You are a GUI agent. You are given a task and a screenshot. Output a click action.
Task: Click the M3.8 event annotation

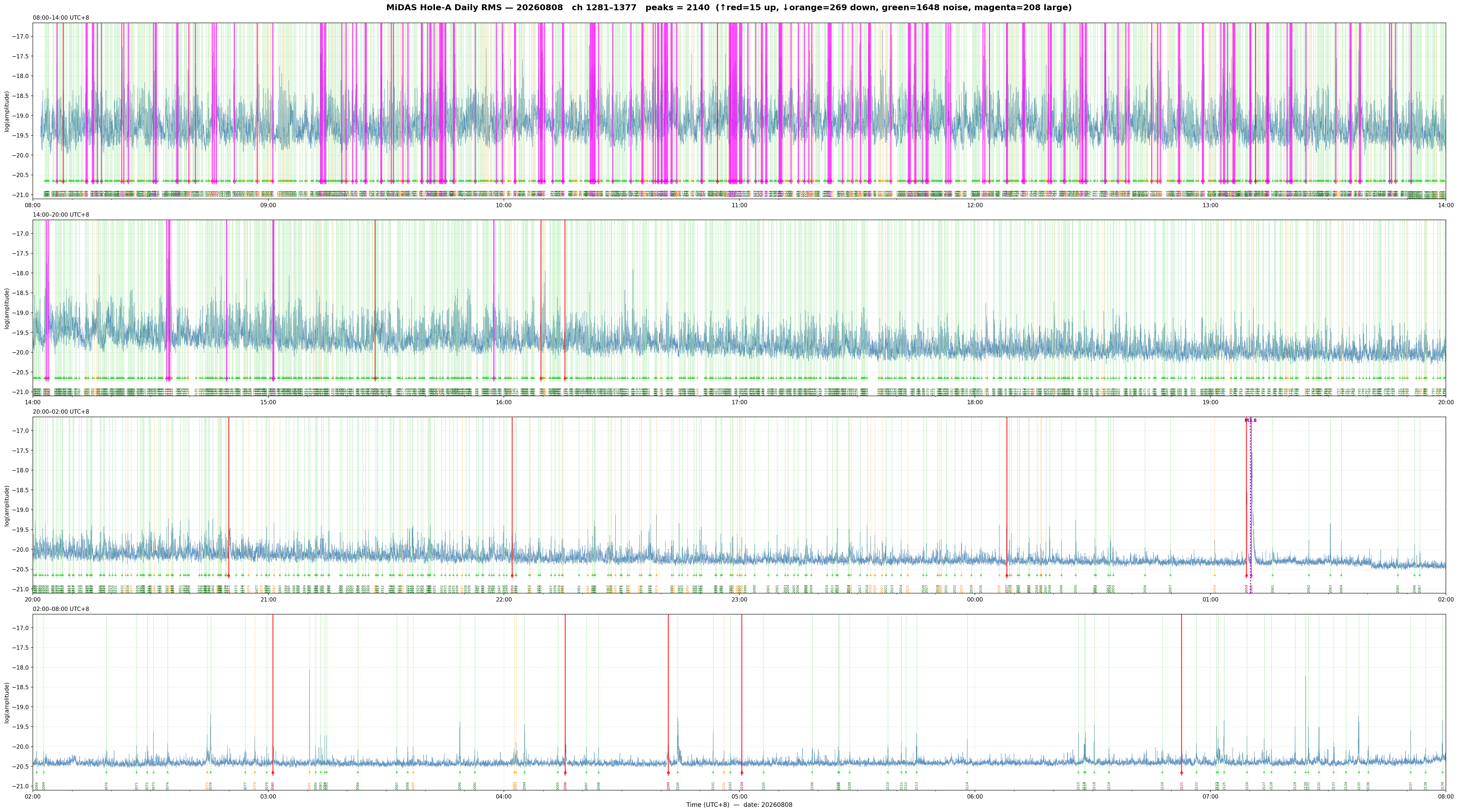[x=1250, y=420]
